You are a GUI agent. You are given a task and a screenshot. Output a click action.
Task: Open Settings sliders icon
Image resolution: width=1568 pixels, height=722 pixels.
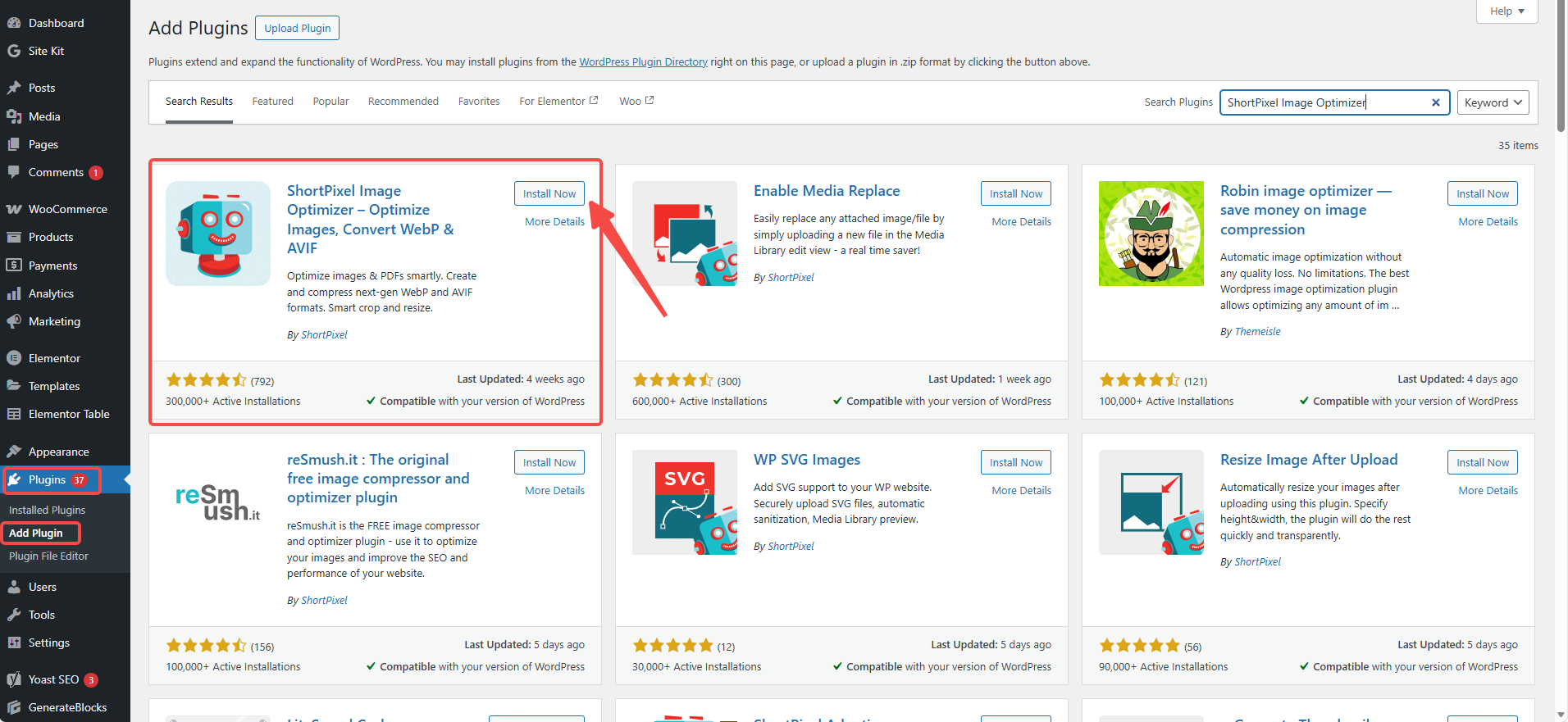point(14,643)
